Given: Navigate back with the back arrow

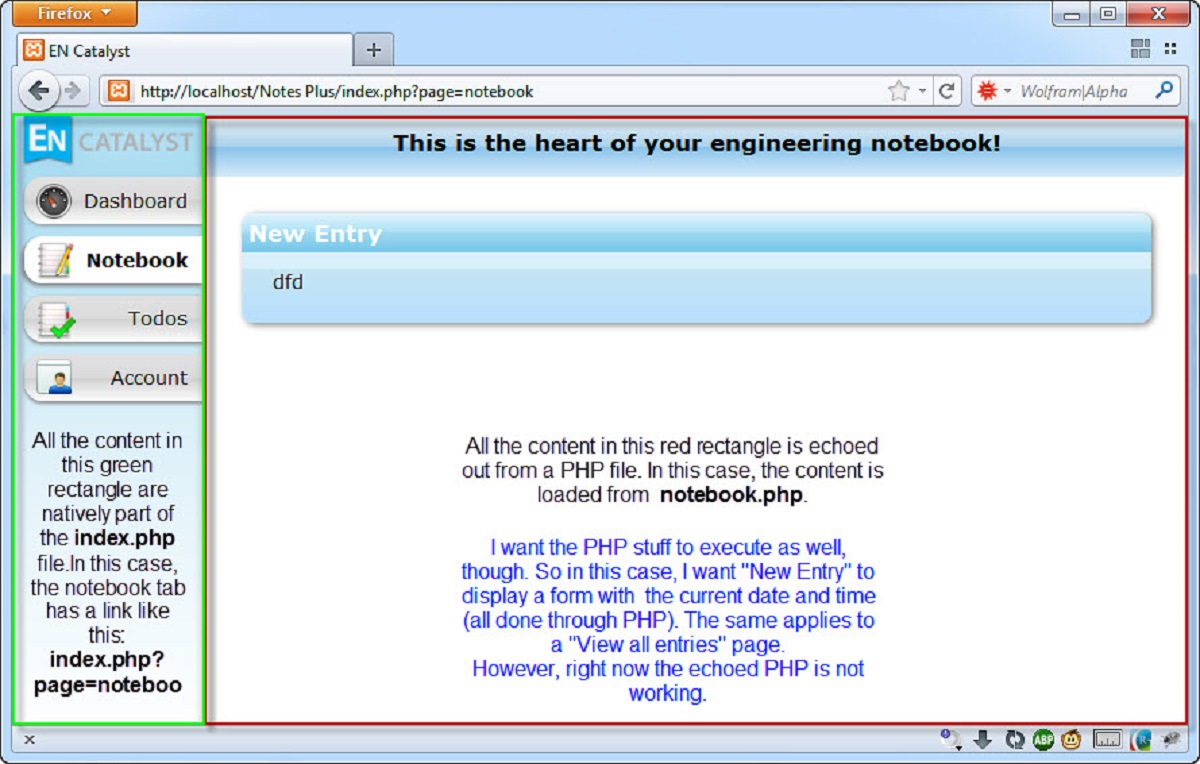Looking at the screenshot, I should 38,90.
